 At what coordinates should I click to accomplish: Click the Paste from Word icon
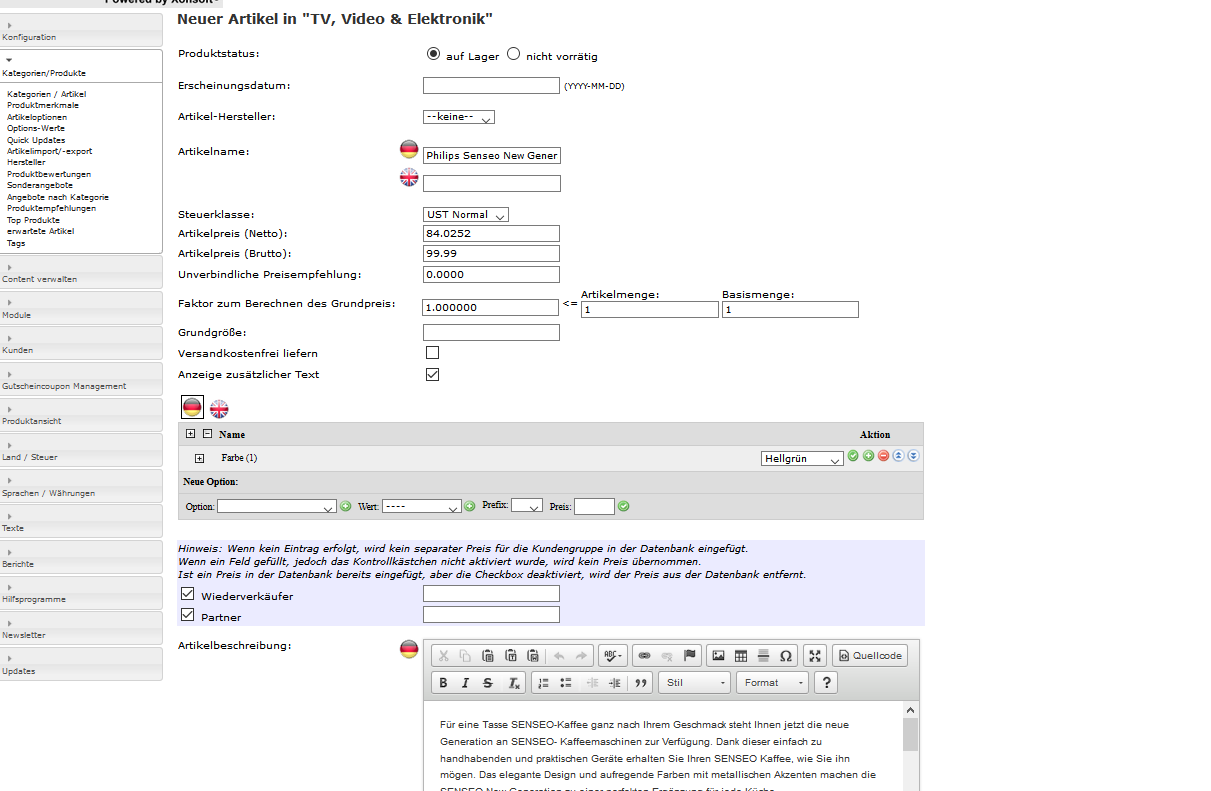tap(532, 656)
